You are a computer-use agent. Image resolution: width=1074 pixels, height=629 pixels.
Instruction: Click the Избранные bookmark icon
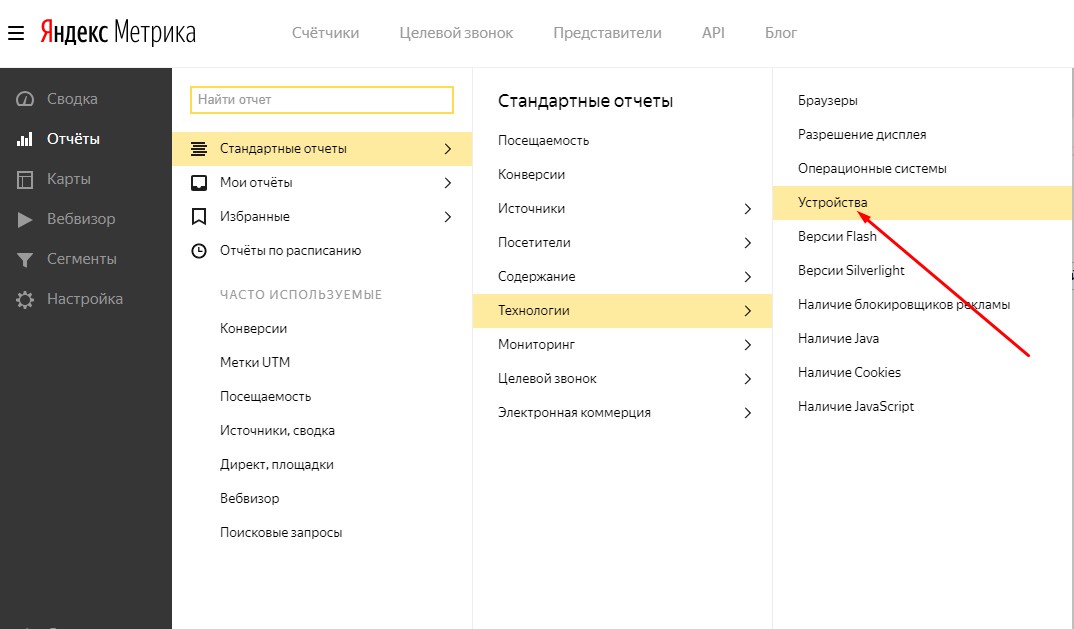click(x=199, y=217)
